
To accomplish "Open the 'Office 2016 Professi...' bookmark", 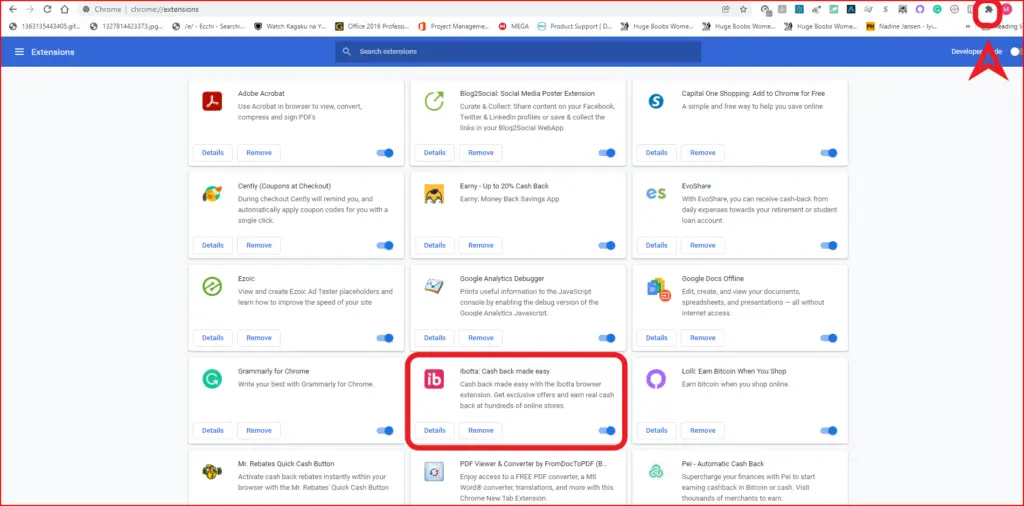I will coord(372,27).
